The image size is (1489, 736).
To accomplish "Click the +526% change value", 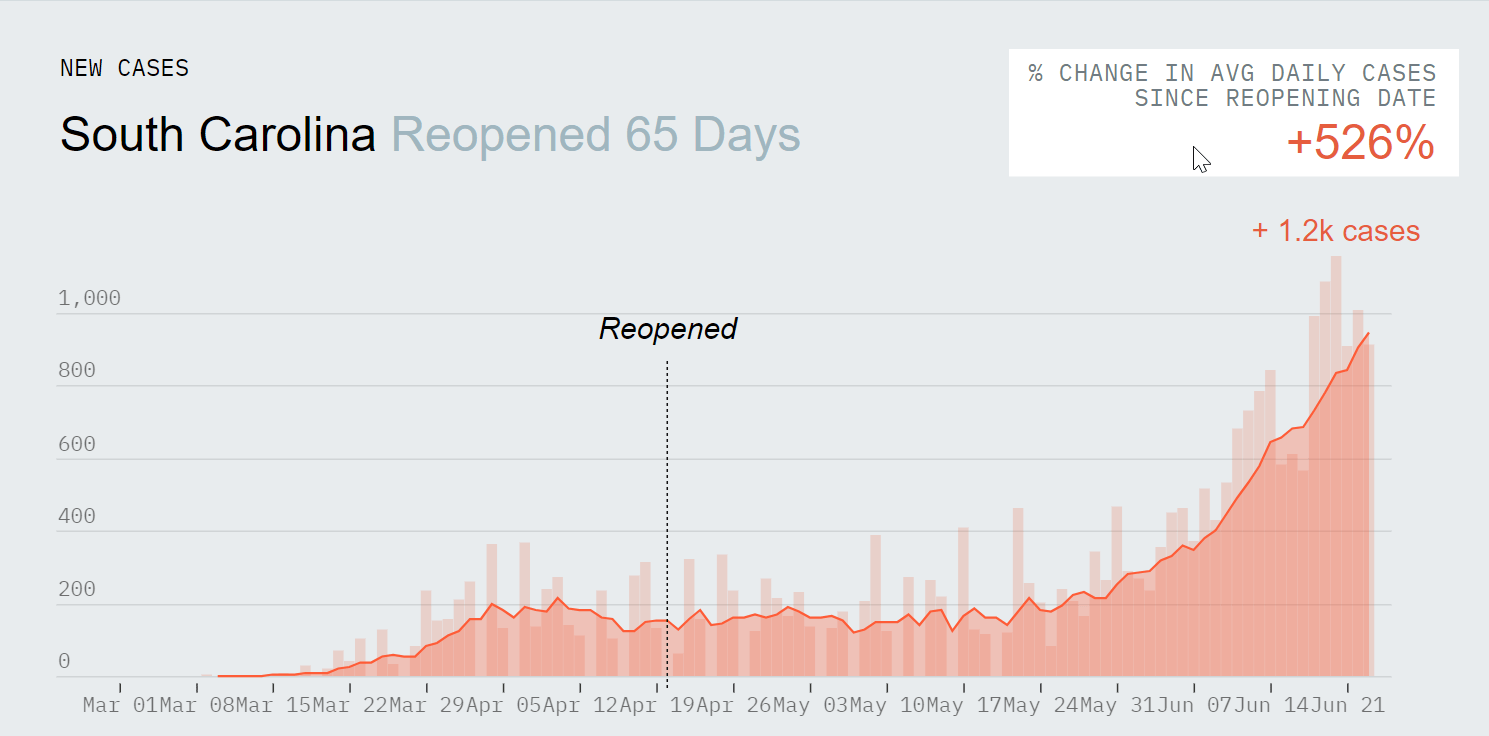I will [x=1360, y=144].
